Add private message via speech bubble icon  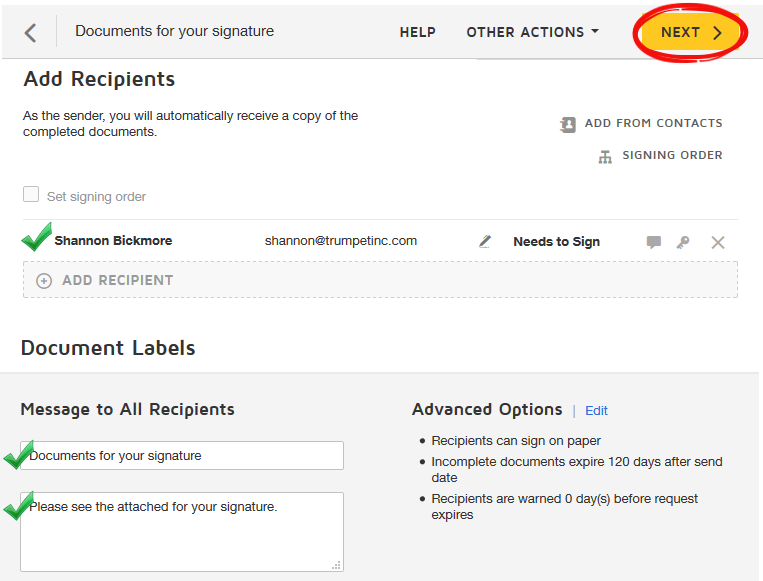point(654,242)
